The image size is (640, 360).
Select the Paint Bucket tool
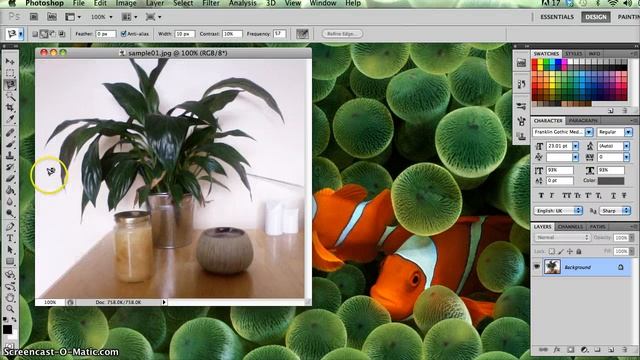click(10, 190)
